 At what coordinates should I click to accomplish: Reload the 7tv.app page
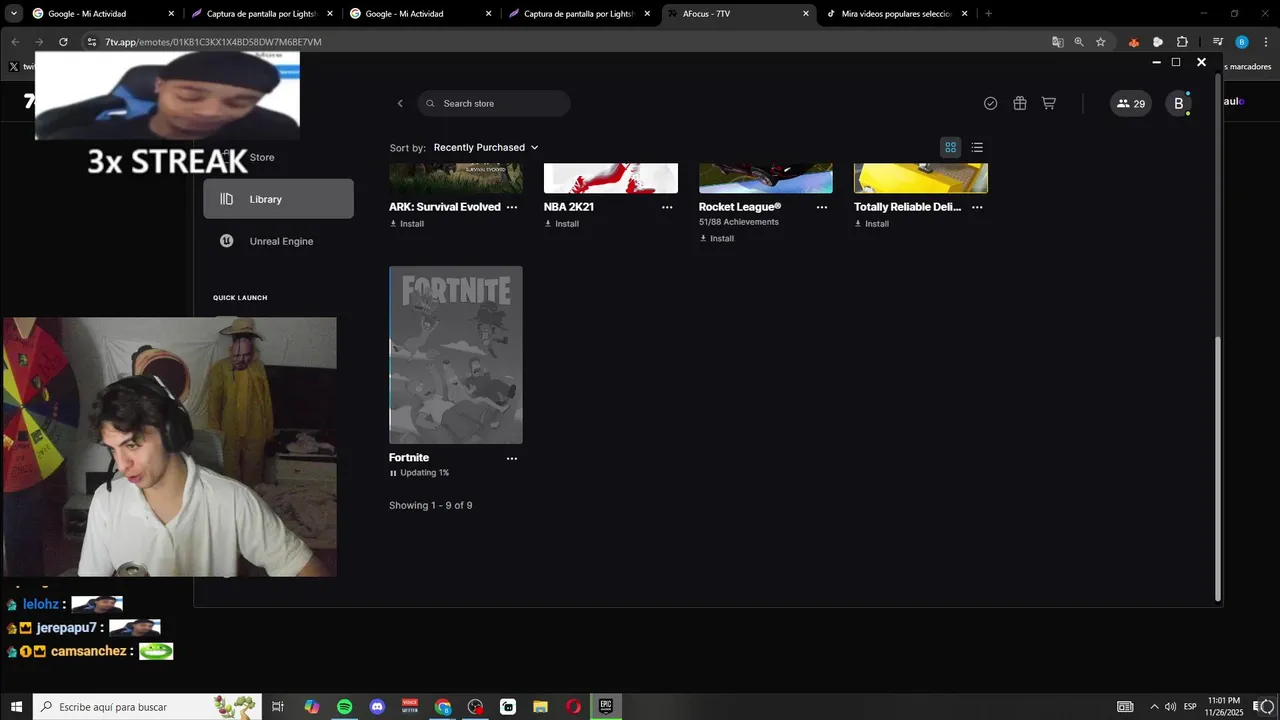(63, 42)
